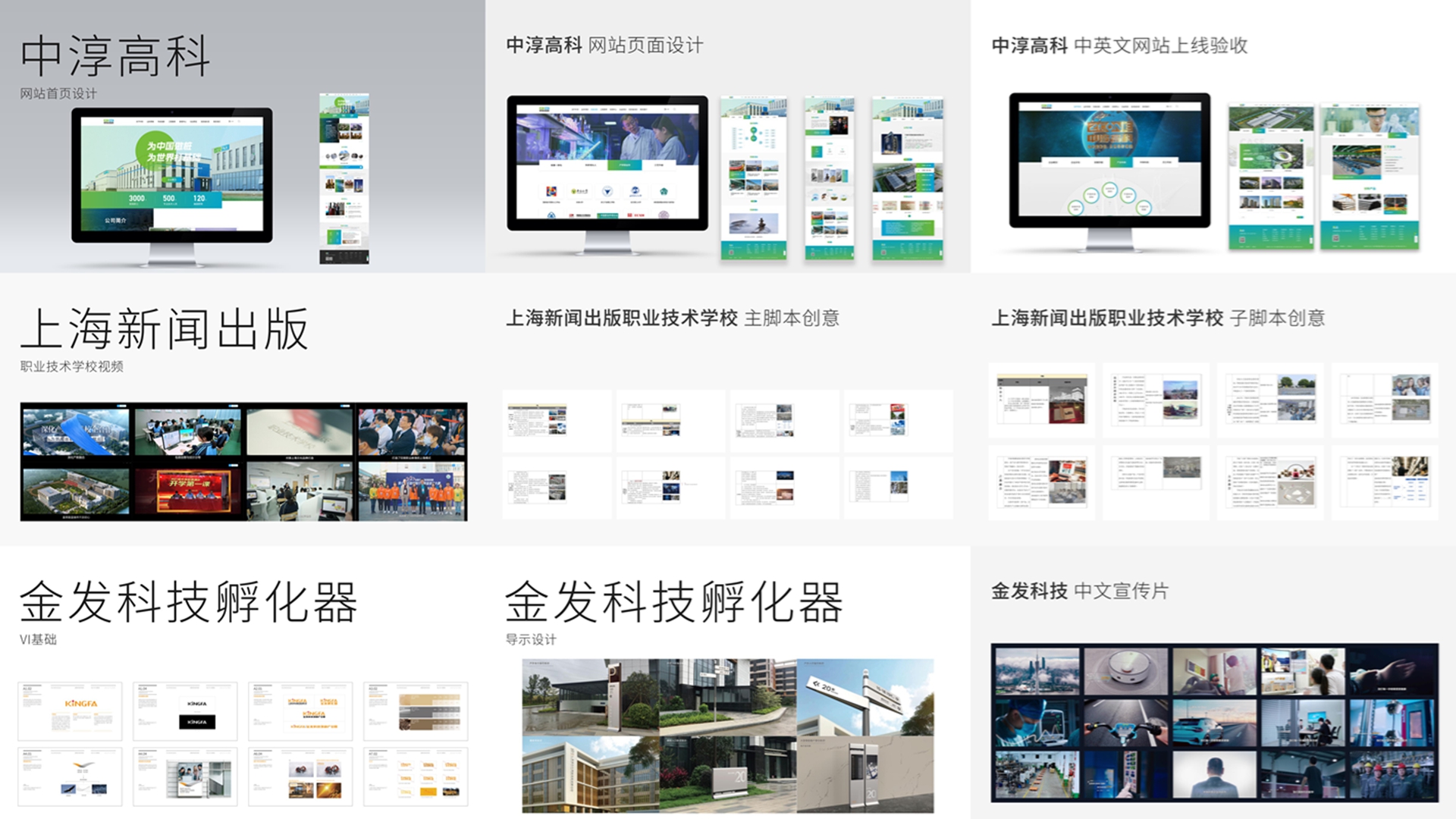Click the "金发科技 中文宣传片" heading

tap(1080, 591)
